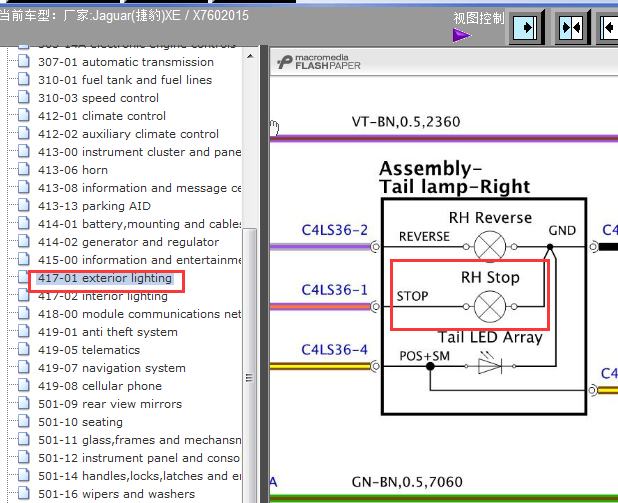Select 501-10 seating
This screenshot has height=503, width=618.
point(80,422)
